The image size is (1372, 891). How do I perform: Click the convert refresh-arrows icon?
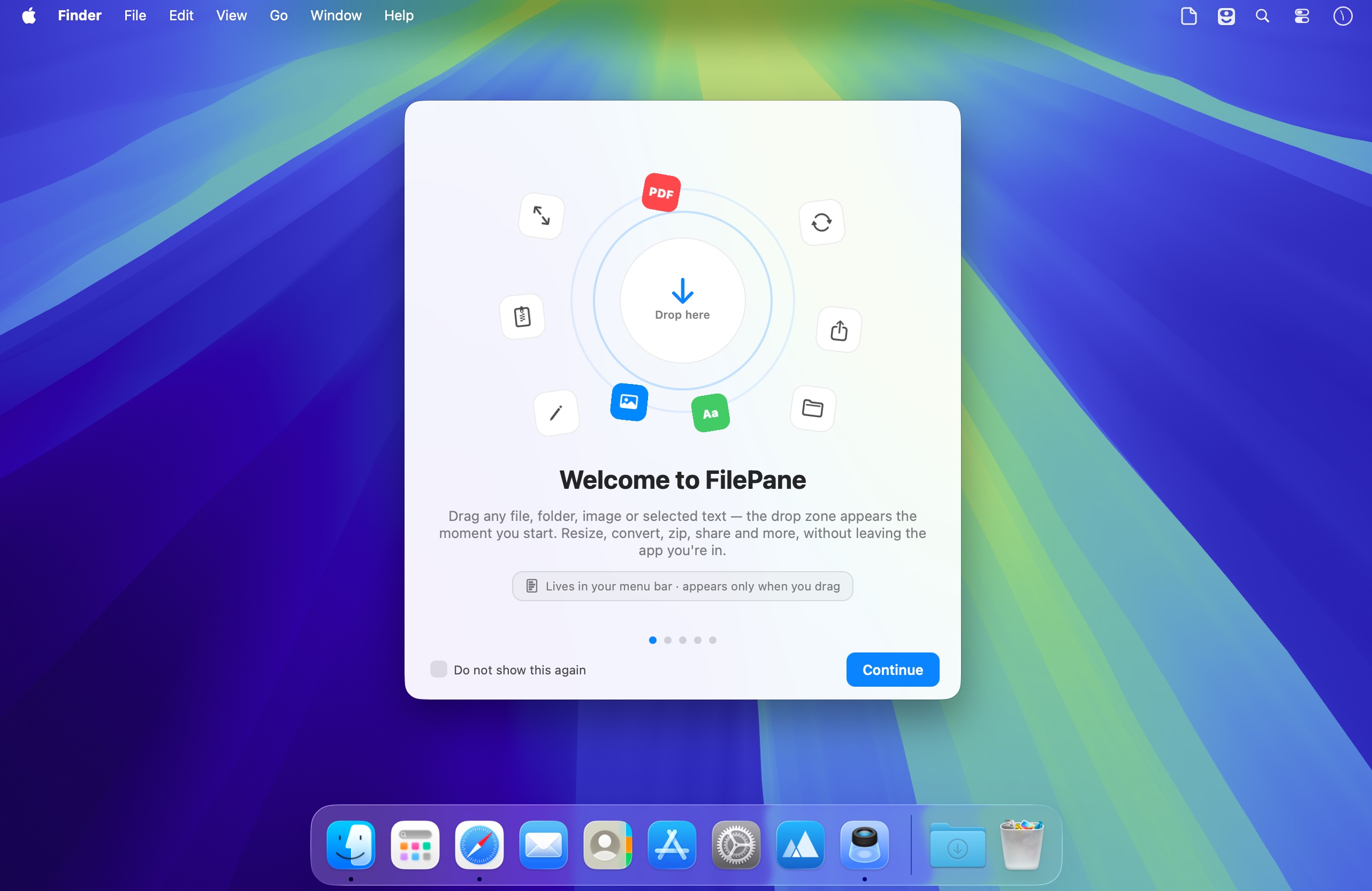[821, 222]
